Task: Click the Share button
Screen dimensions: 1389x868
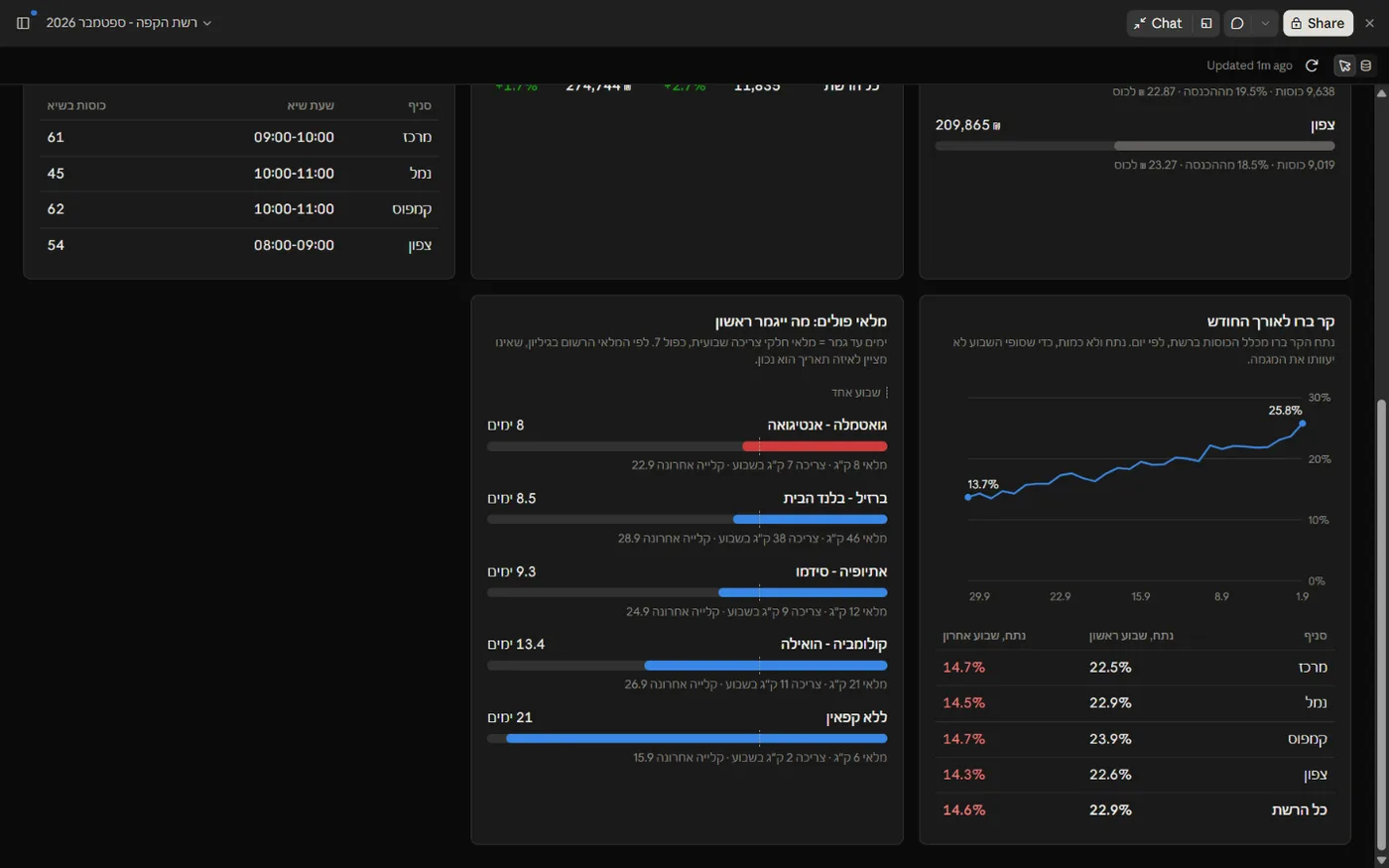Action: (1318, 23)
